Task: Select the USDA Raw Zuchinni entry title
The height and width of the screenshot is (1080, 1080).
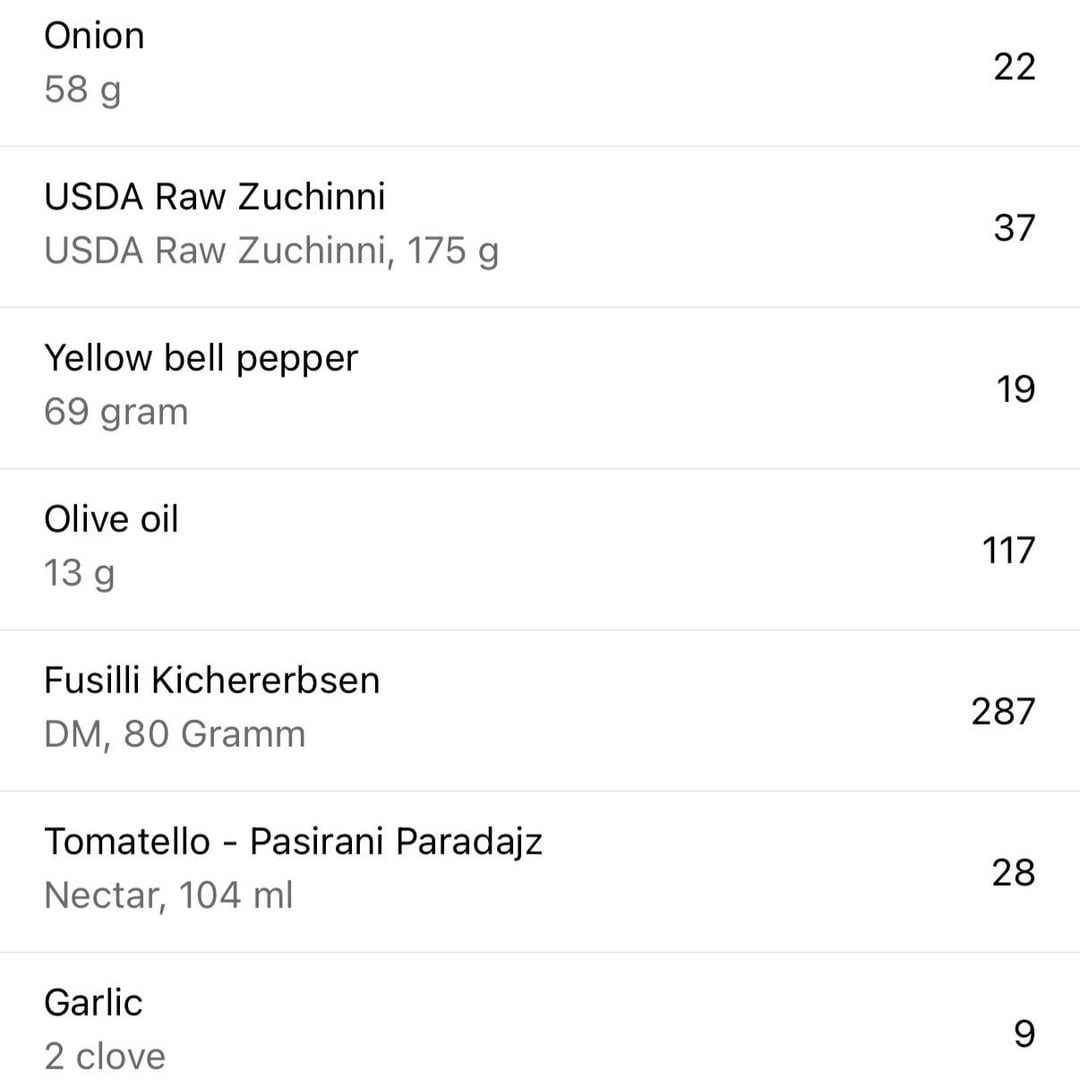Action: (214, 197)
